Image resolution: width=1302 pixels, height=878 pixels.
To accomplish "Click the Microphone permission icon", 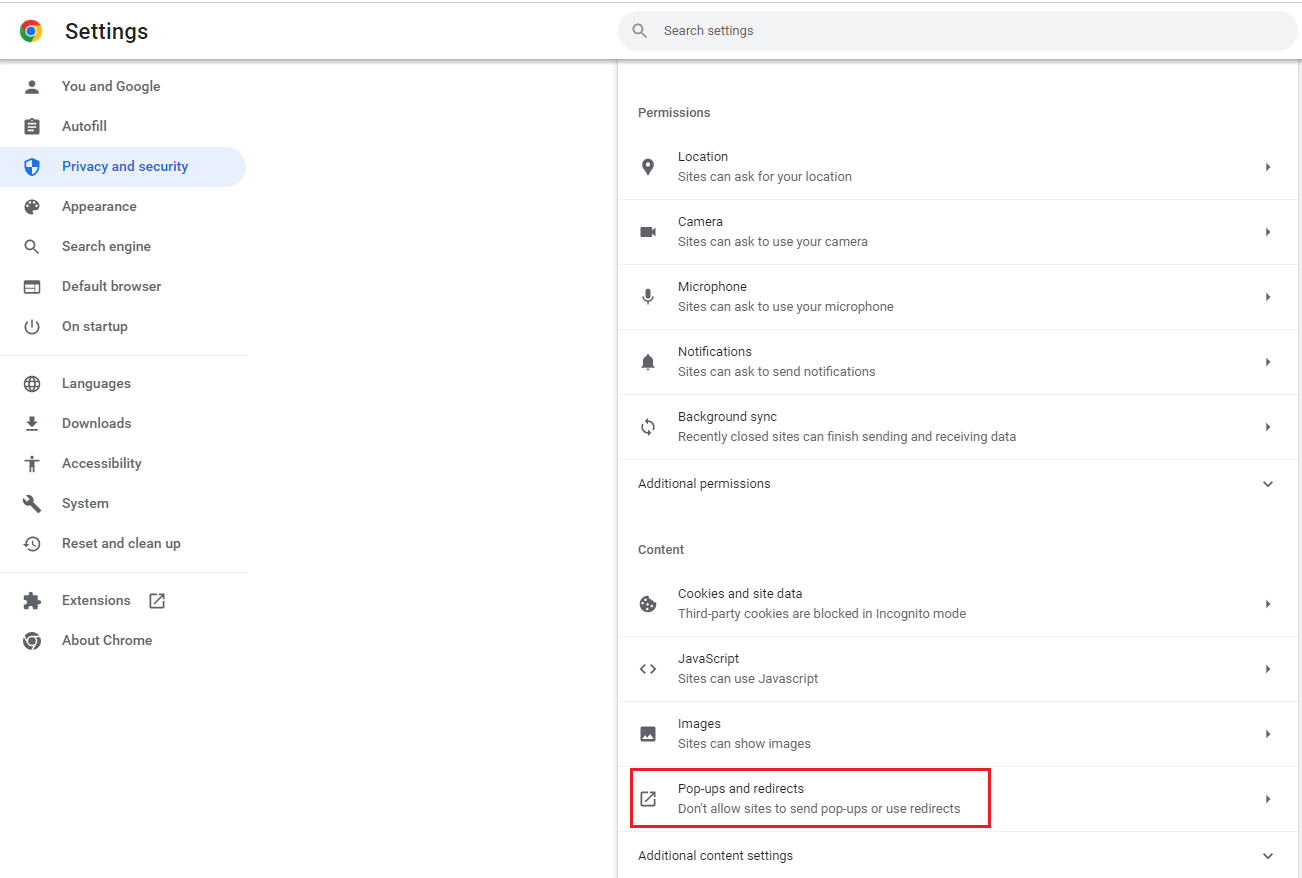I will click(648, 297).
